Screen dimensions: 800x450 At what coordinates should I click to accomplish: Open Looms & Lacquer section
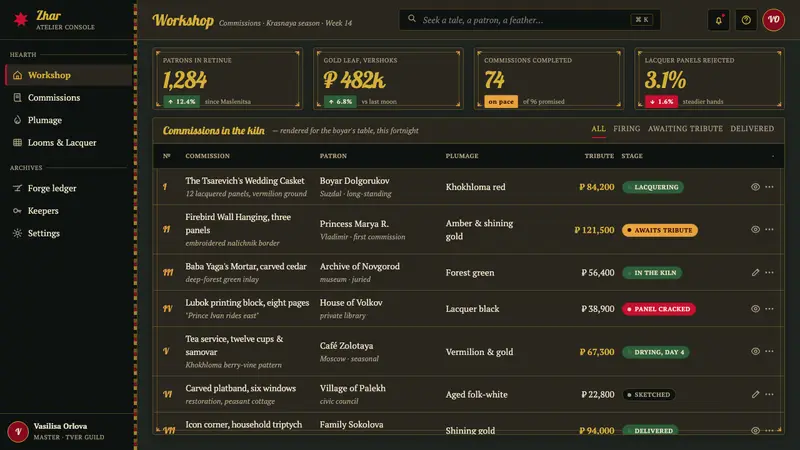tap(68, 142)
